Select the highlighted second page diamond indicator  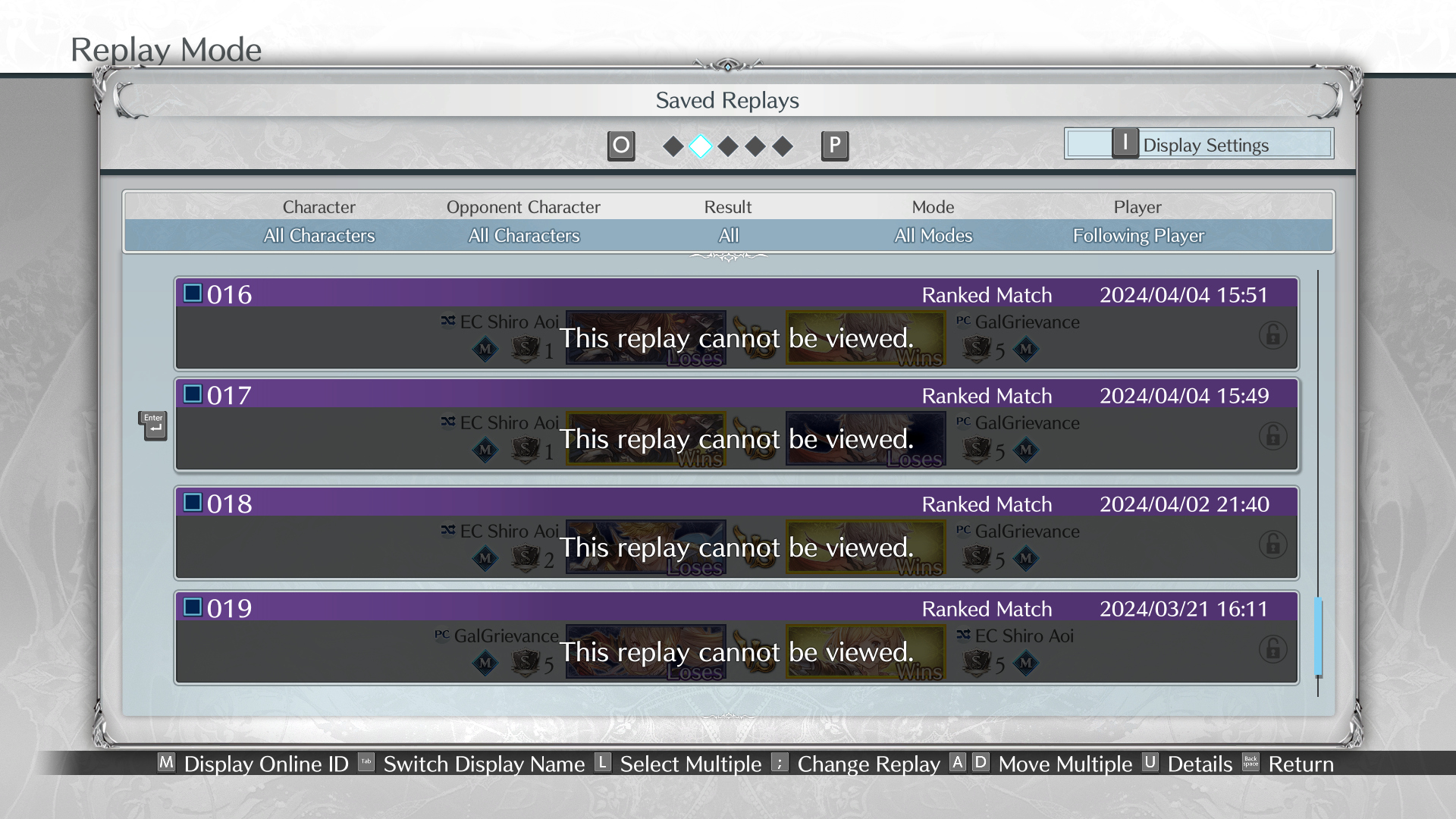[x=700, y=146]
